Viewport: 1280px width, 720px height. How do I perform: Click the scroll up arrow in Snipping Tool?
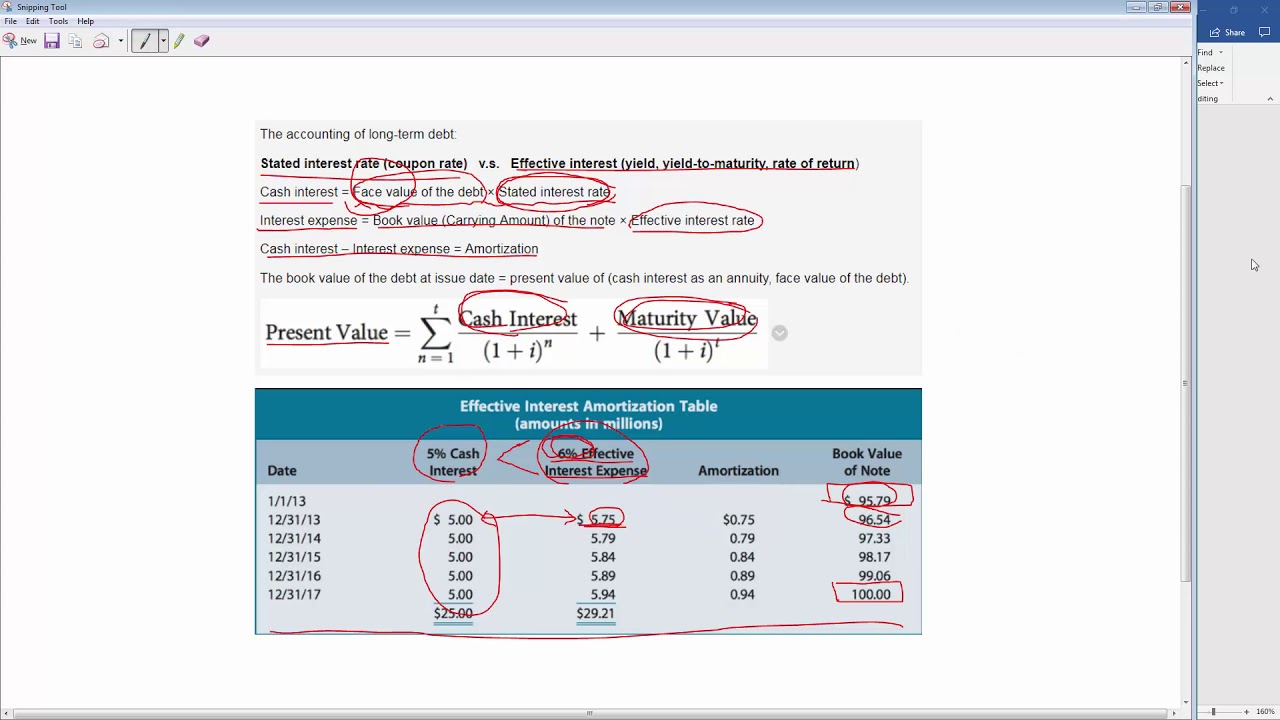(x=1186, y=63)
